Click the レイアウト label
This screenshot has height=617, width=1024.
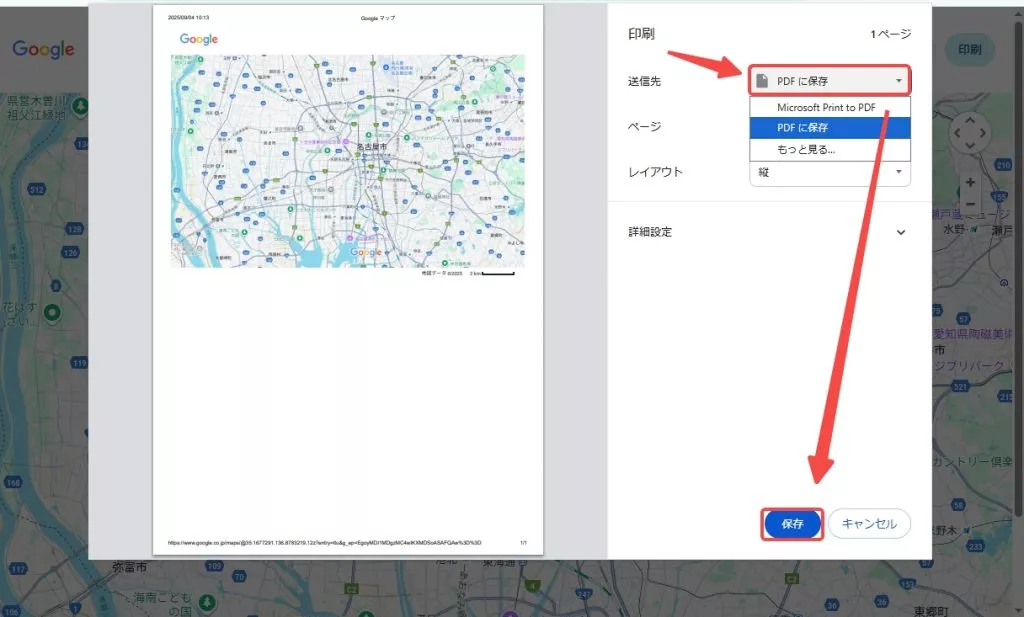[655, 172]
